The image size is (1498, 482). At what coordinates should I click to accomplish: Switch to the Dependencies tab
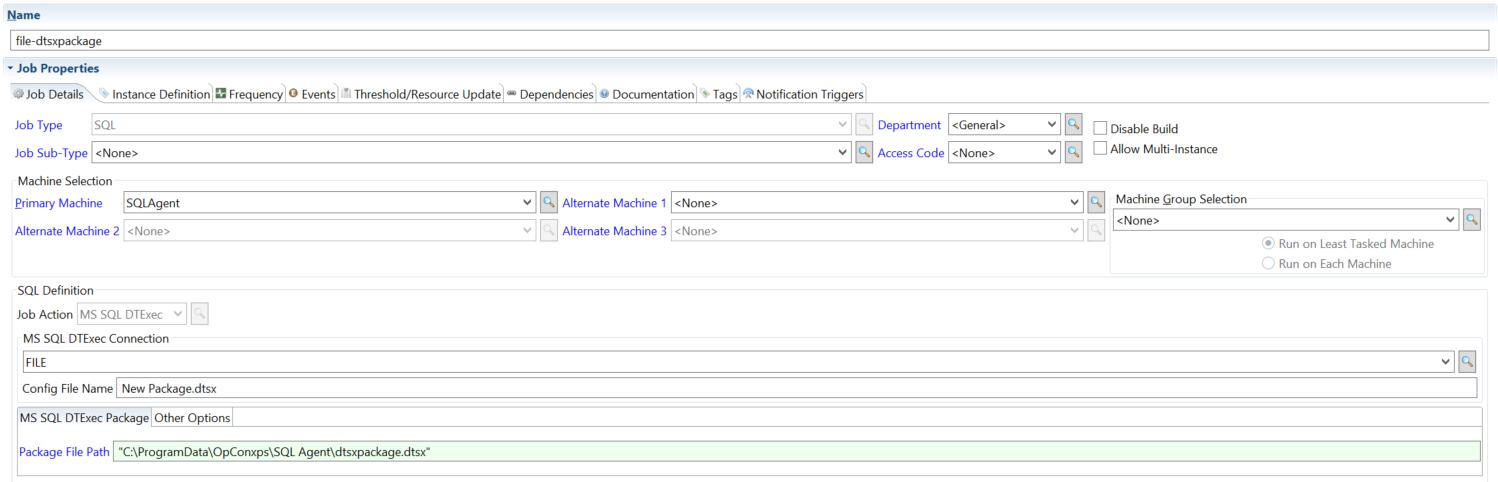[550, 94]
